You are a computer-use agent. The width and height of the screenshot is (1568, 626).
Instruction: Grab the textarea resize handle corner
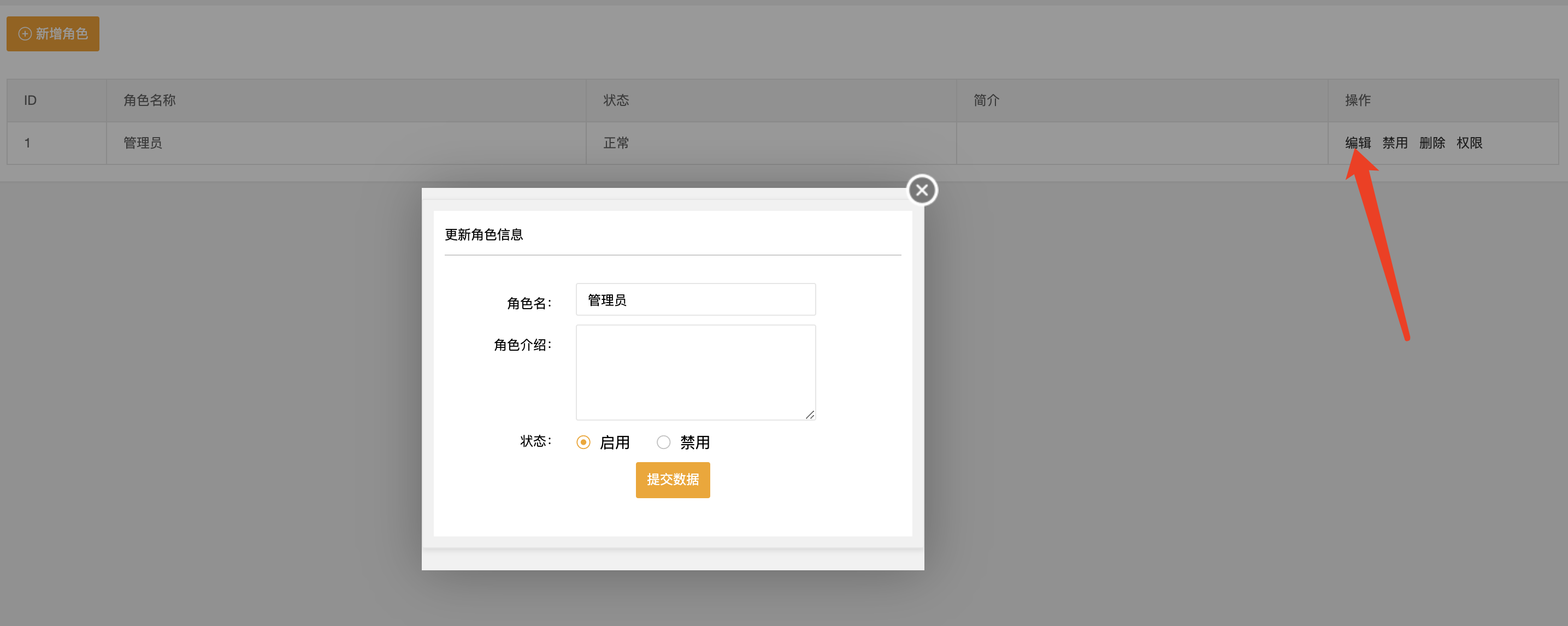[810, 414]
